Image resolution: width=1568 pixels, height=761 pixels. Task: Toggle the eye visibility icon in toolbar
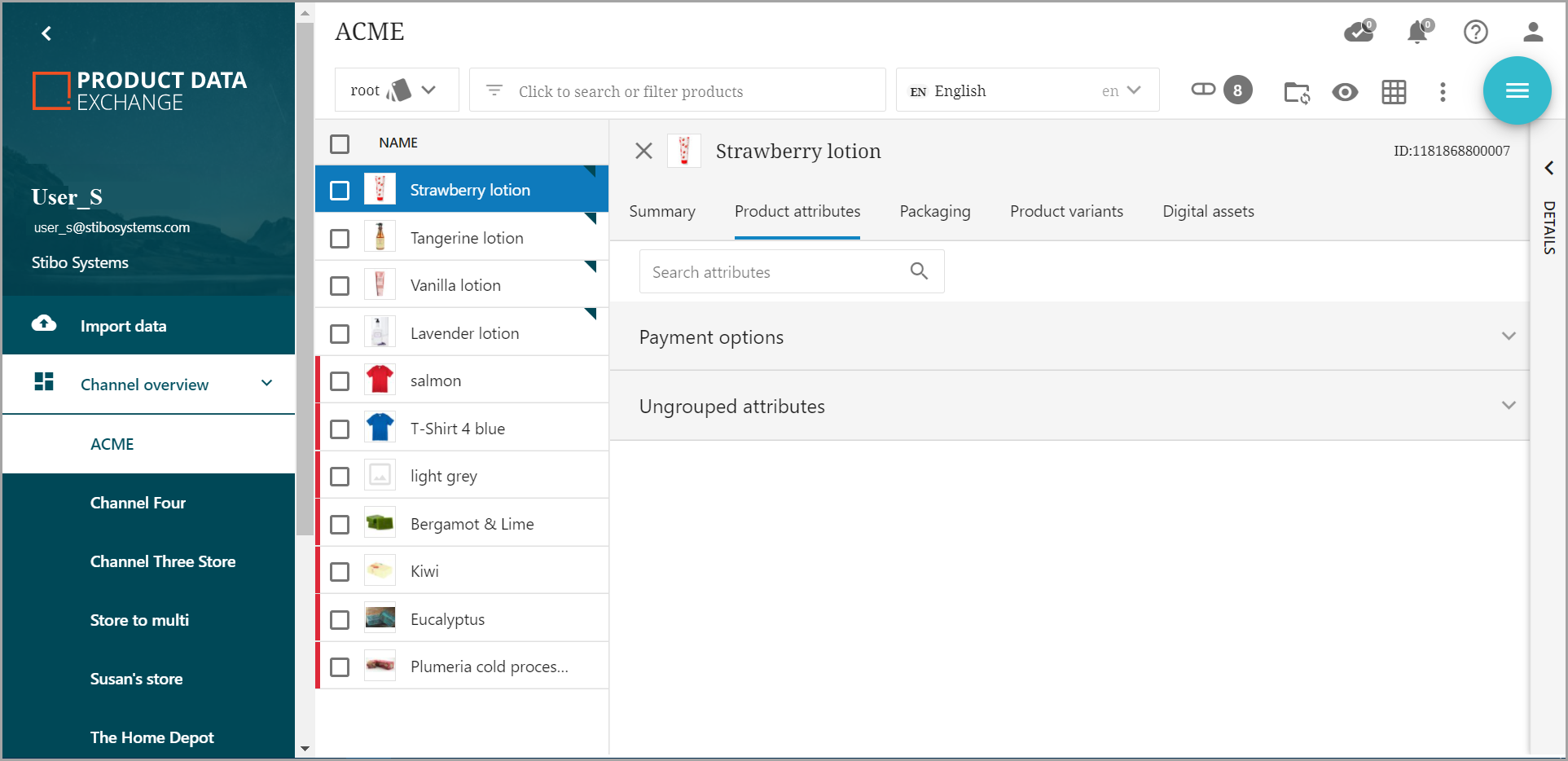(x=1345, y=92)
